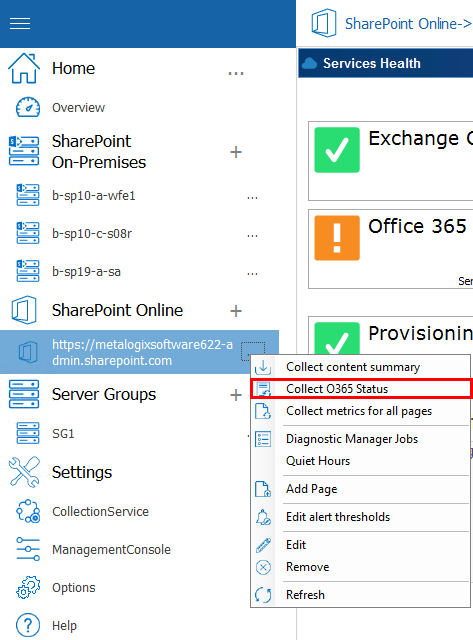The height and width of the screenshot is (640, 473).
Task: Click the CollectionService icon
Action: (28, 511)
